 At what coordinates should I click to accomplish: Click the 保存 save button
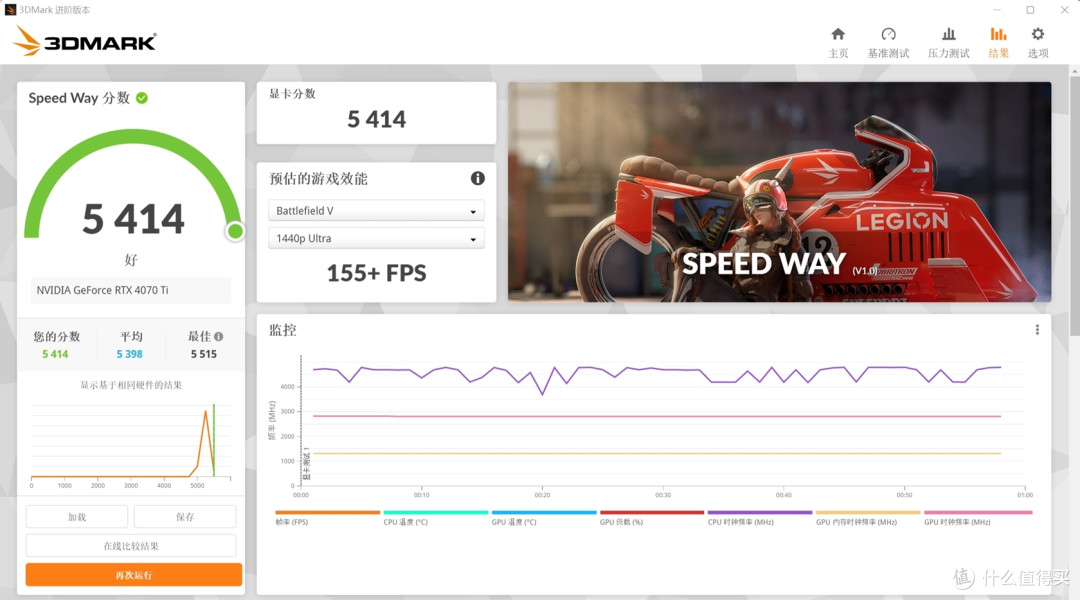point(185,517)
